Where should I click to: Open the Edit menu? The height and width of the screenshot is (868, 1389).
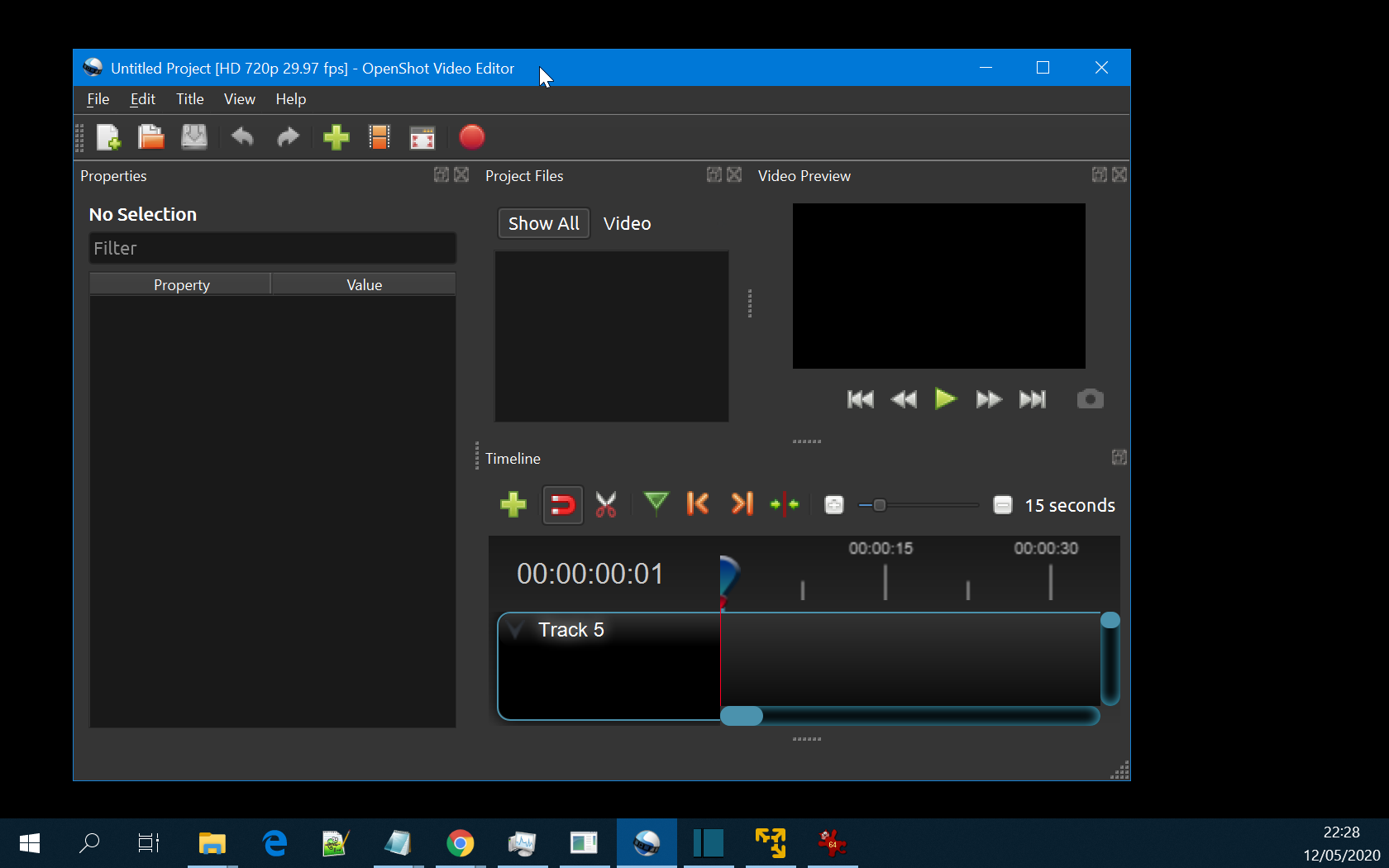142,99
